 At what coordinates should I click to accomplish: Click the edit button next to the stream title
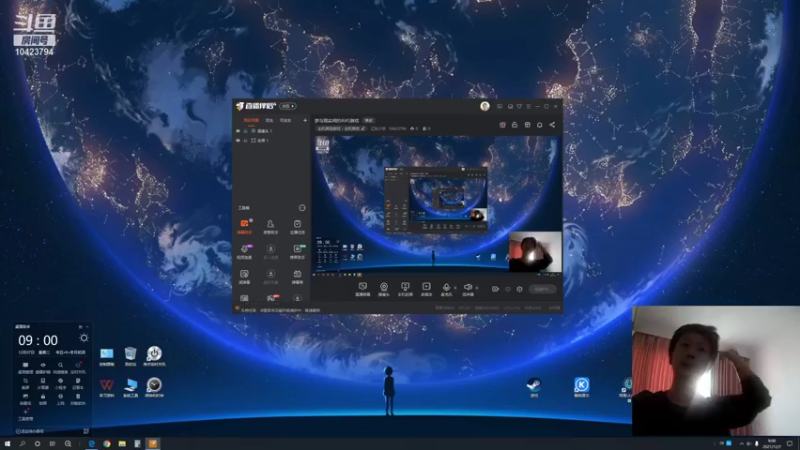click(368, 120)
